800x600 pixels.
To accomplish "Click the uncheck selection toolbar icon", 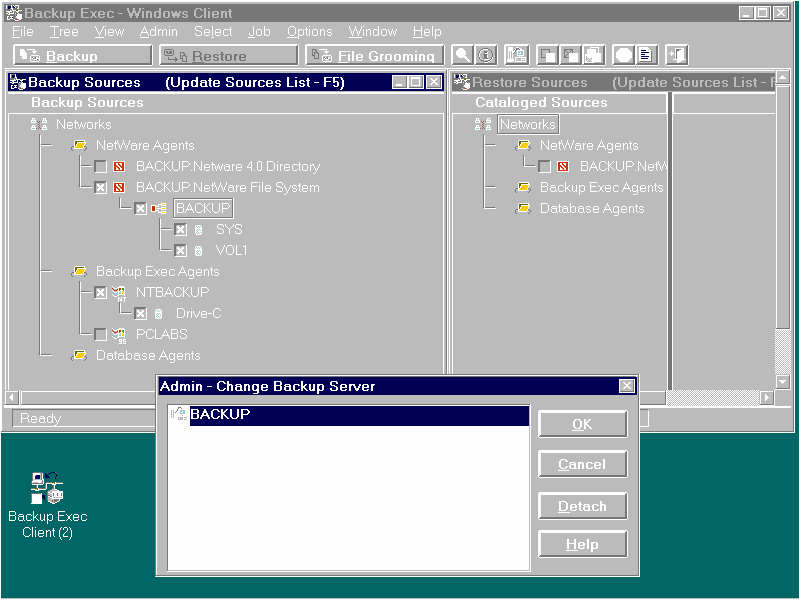I will coord(571,55).
